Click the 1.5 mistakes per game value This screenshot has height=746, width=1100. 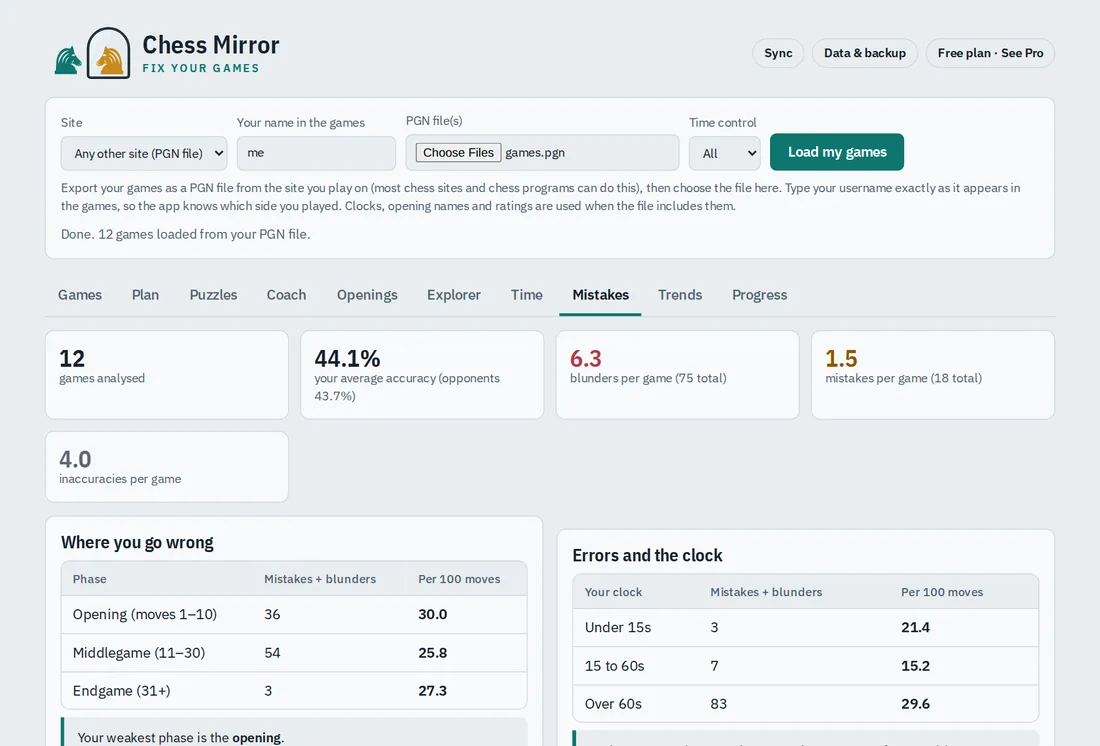click(841, 359)
